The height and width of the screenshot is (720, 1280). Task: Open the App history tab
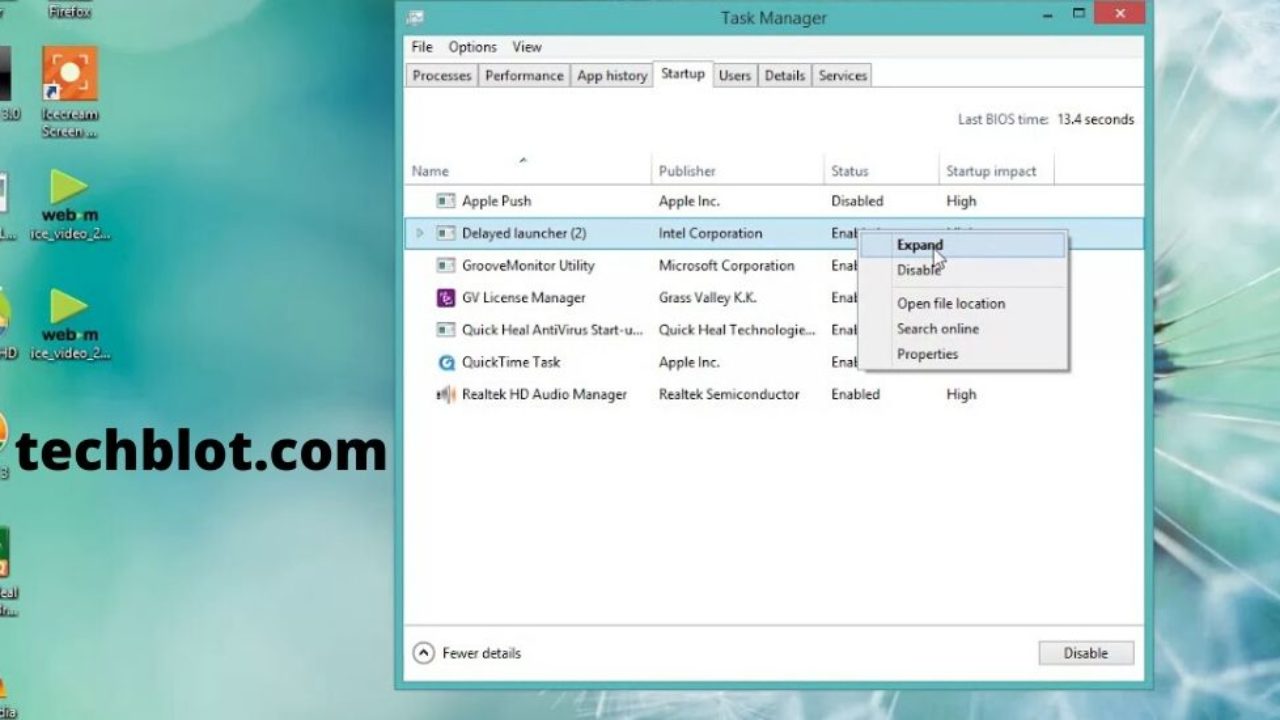click(612, 75)
